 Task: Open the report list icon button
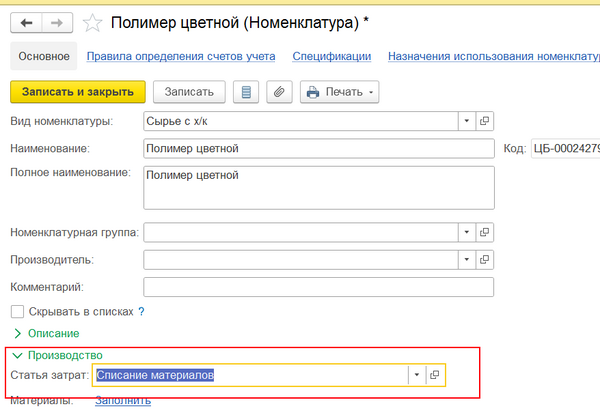click(x=246, y=92)
